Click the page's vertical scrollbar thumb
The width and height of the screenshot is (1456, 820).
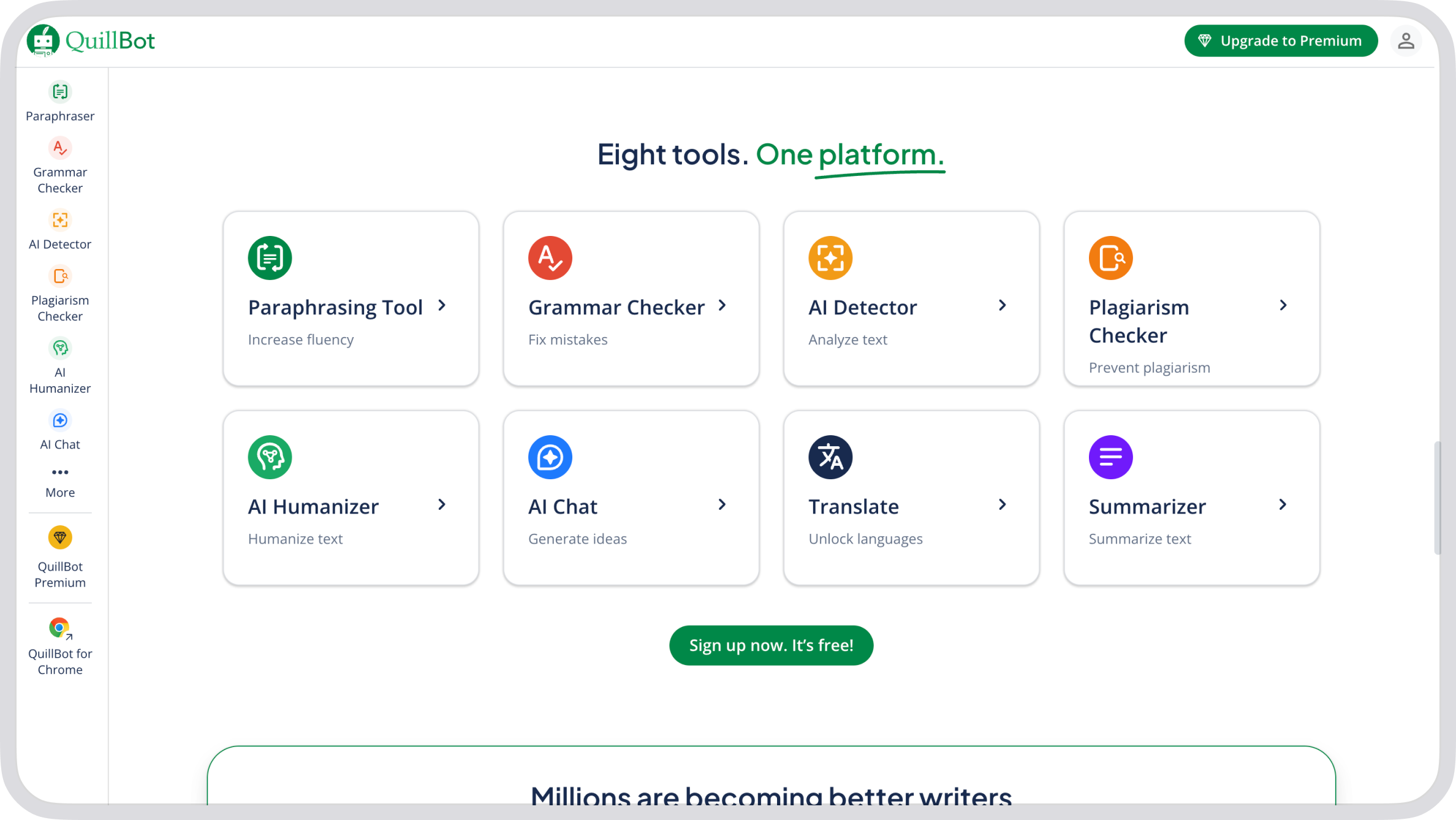(x=1437, y=498)
